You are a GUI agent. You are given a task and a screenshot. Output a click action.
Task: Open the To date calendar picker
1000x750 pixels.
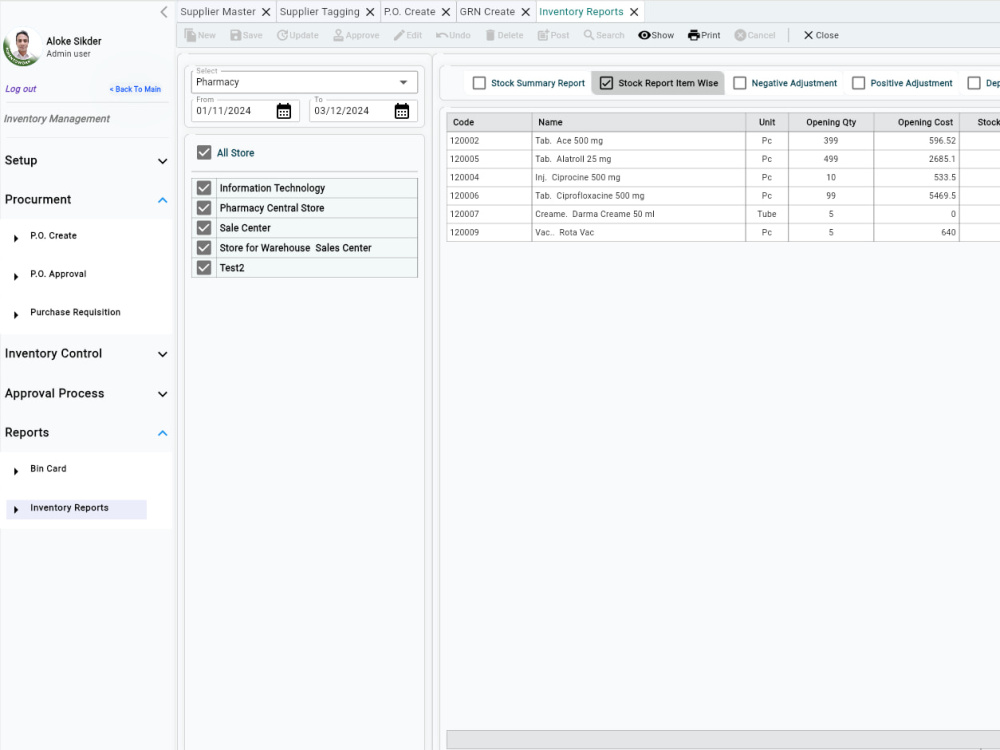click(402, 111)
